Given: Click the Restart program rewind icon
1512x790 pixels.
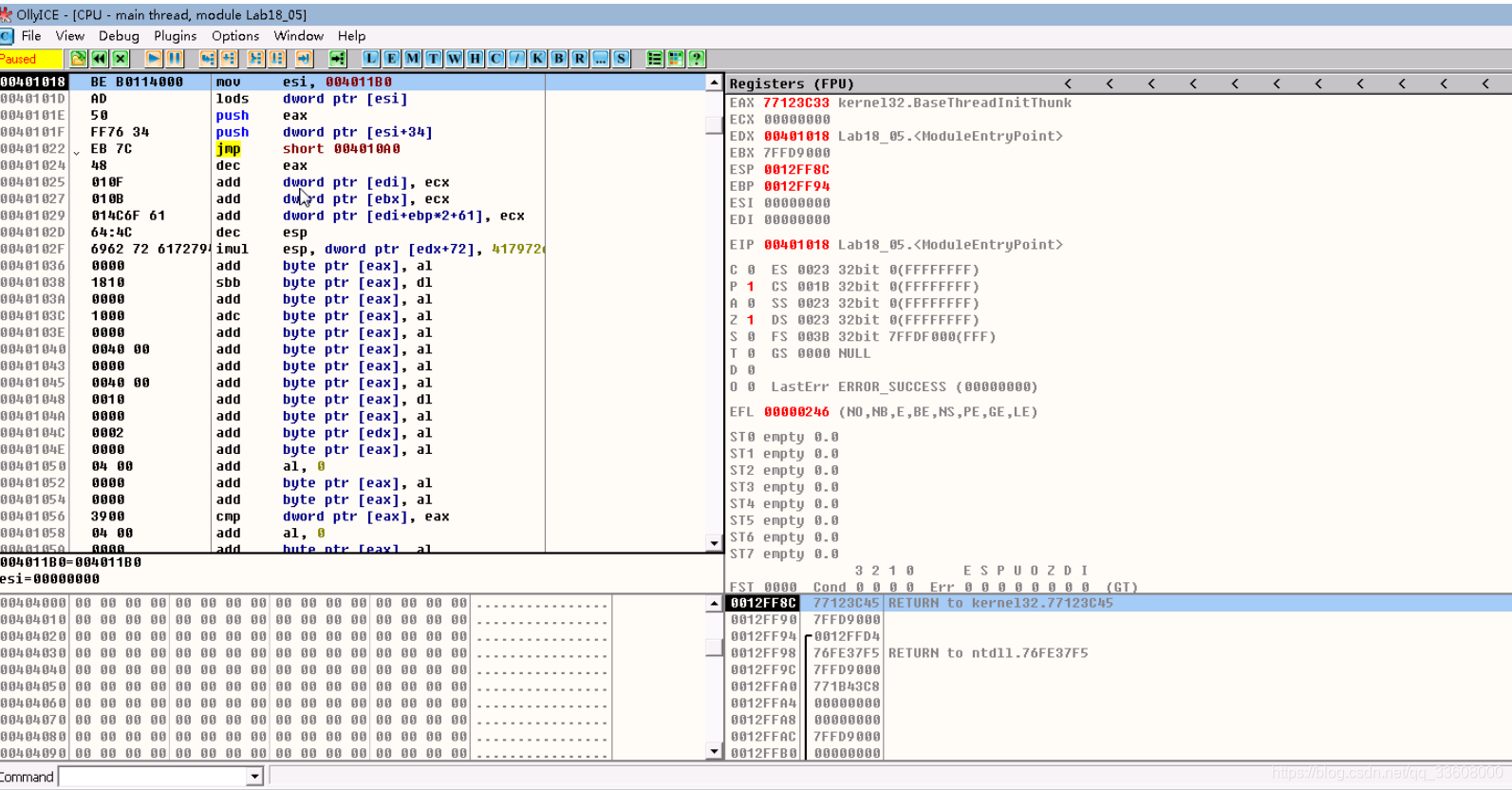Looking at the screenshot, I should coord(100,59).
